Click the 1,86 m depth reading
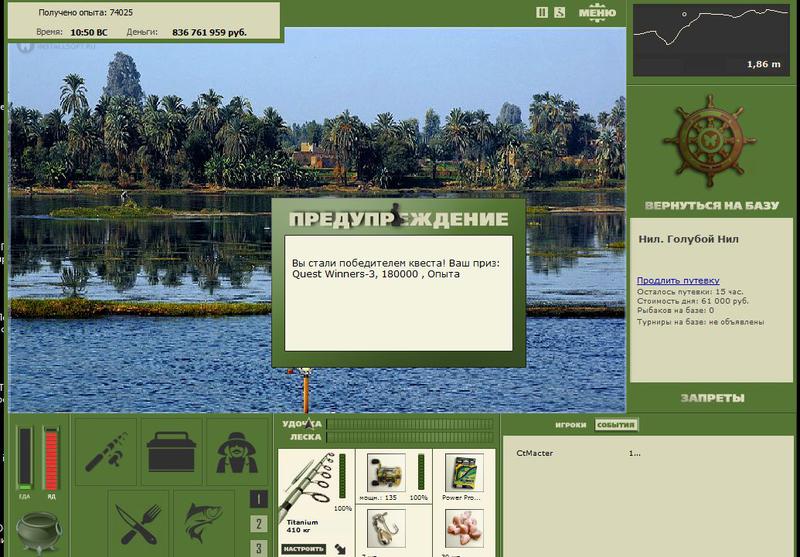Viewport: 800px width, 557px height. pos(763,64)
